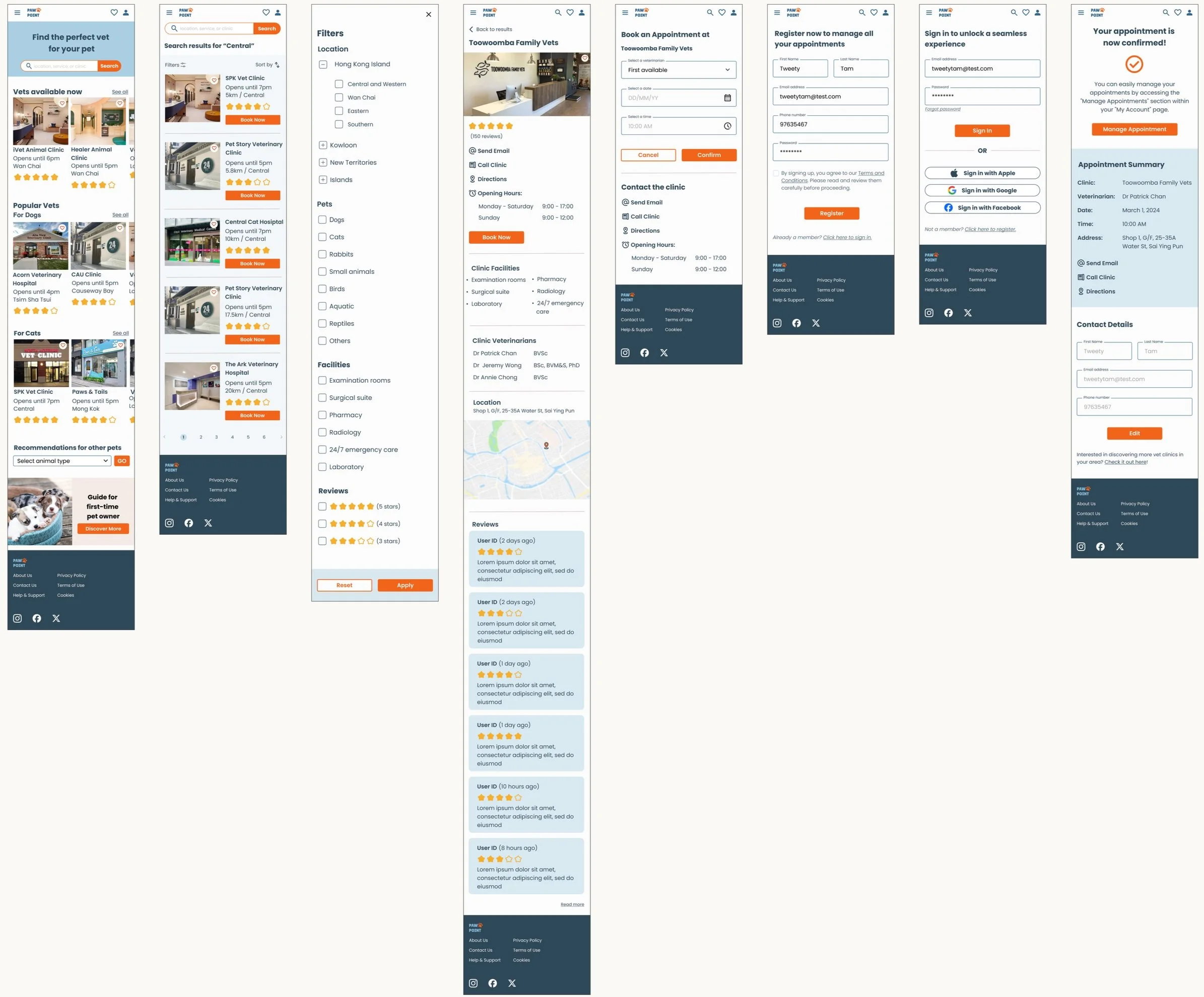Screen dimensions: 1204x997
Task: Close the Filters panel with X icon
Action: click(428, 14)
